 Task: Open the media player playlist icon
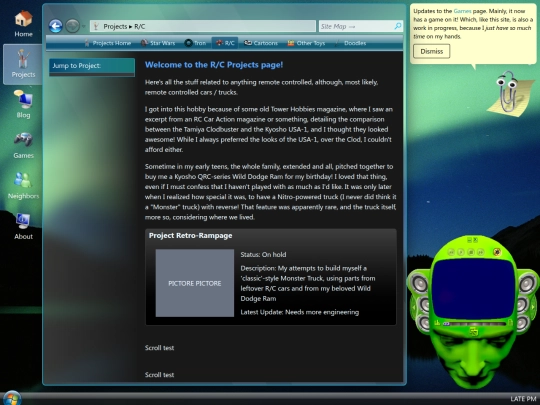click(510, 322)
